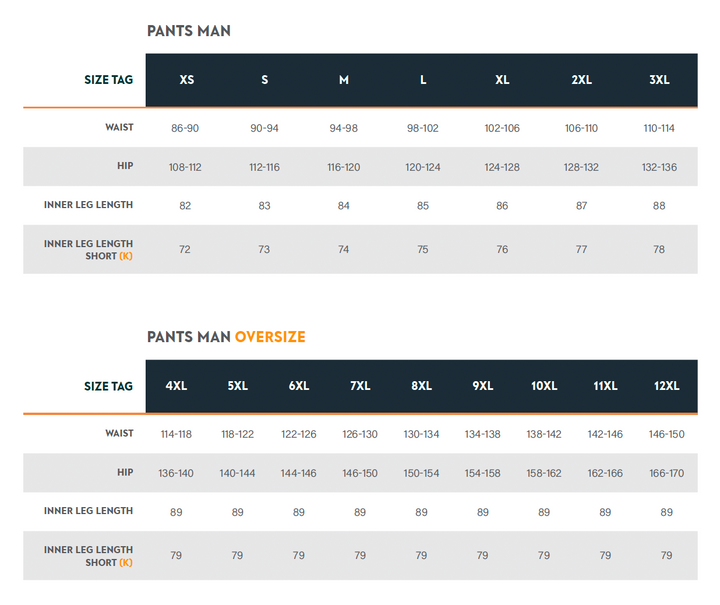Select the M size column header

pos(343,80)
